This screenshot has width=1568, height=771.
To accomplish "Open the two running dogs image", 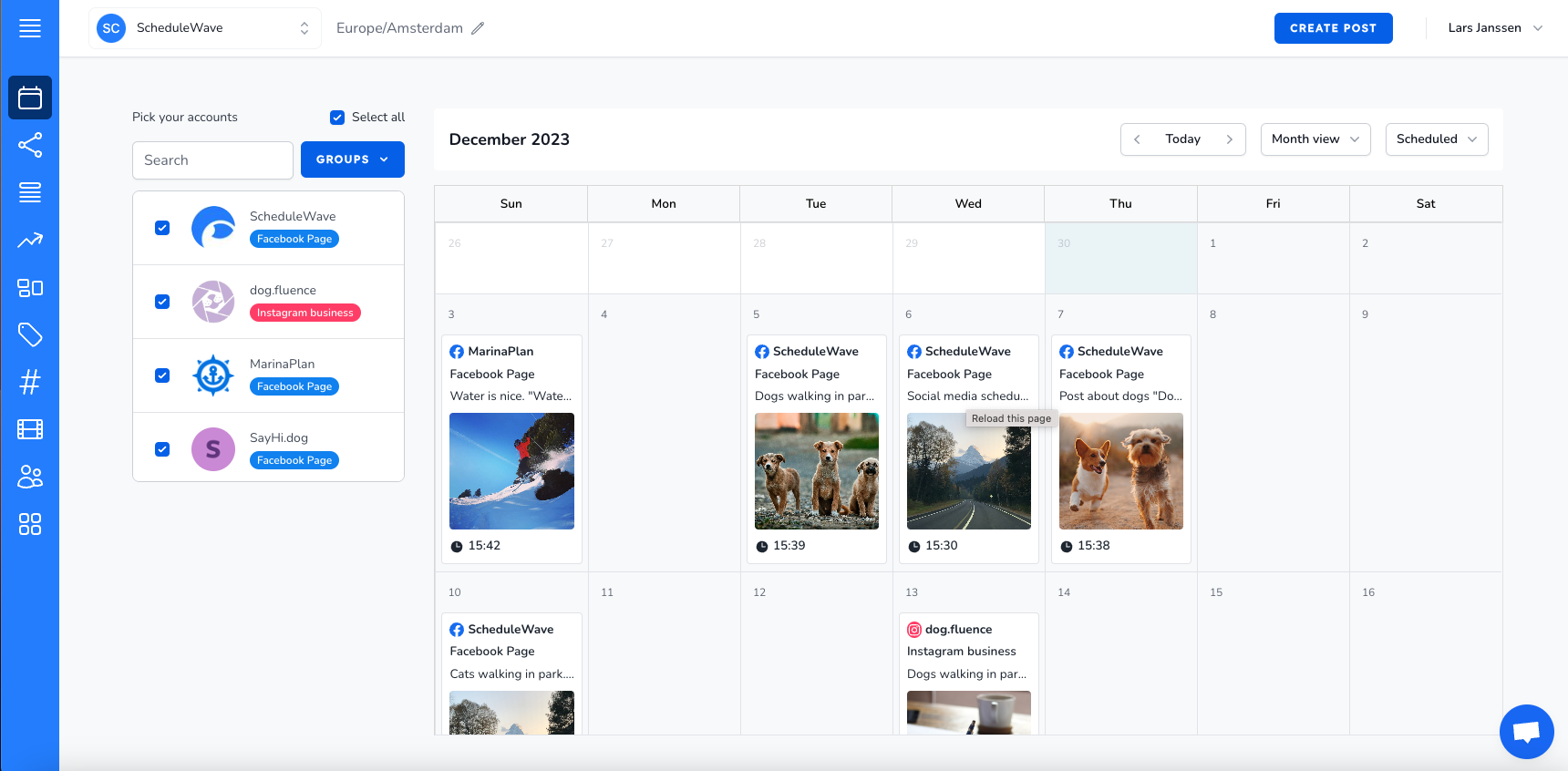I will (1121, 471).
